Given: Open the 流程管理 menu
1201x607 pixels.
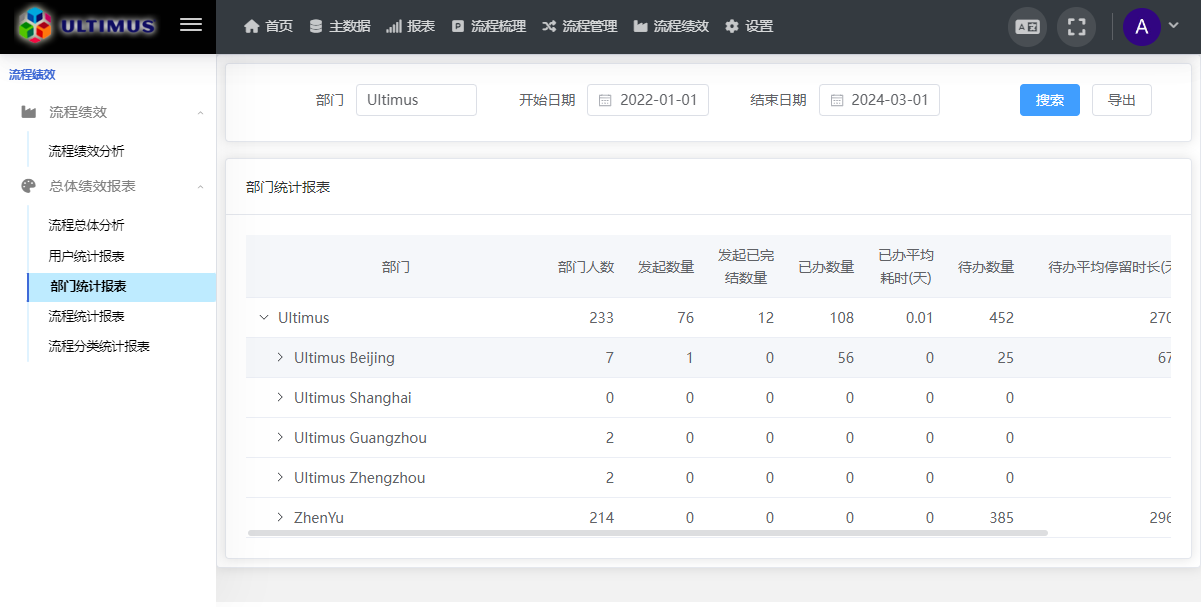Looking at the screenshot, I should 580,27.
